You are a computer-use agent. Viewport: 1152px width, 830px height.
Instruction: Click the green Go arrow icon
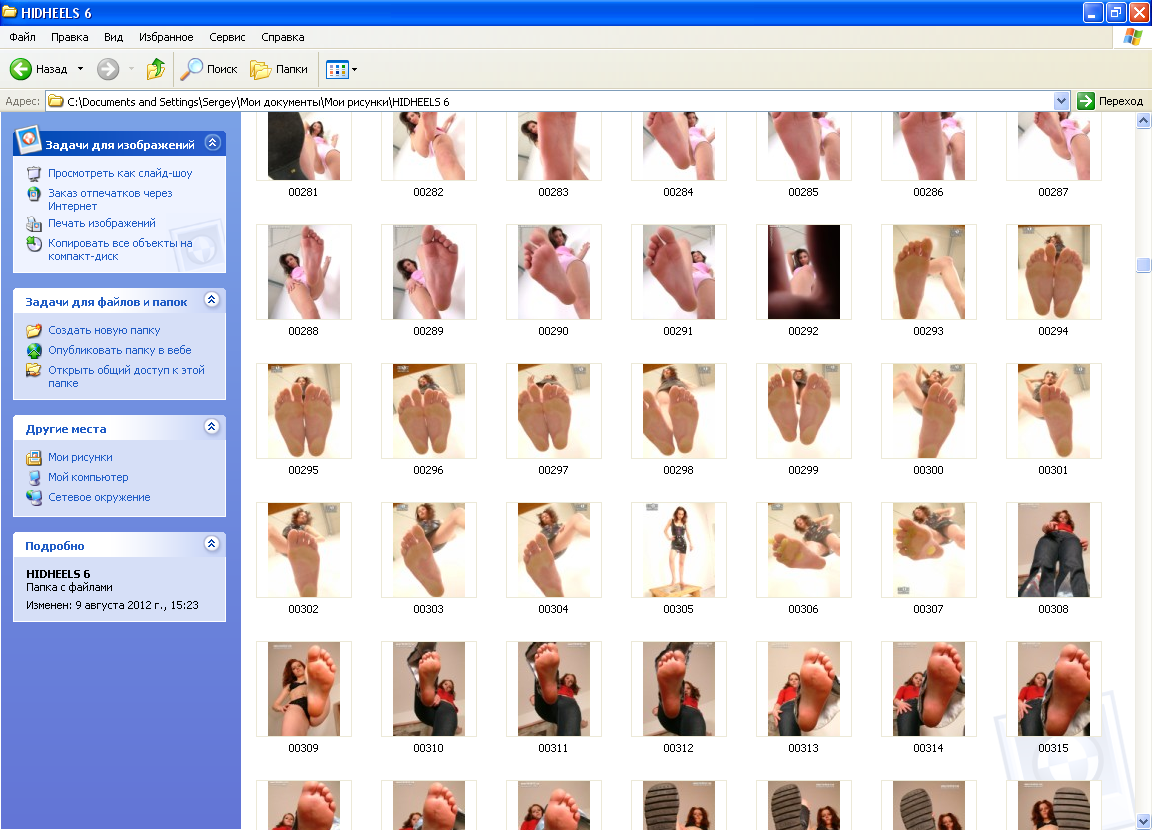pos(1086,101)
